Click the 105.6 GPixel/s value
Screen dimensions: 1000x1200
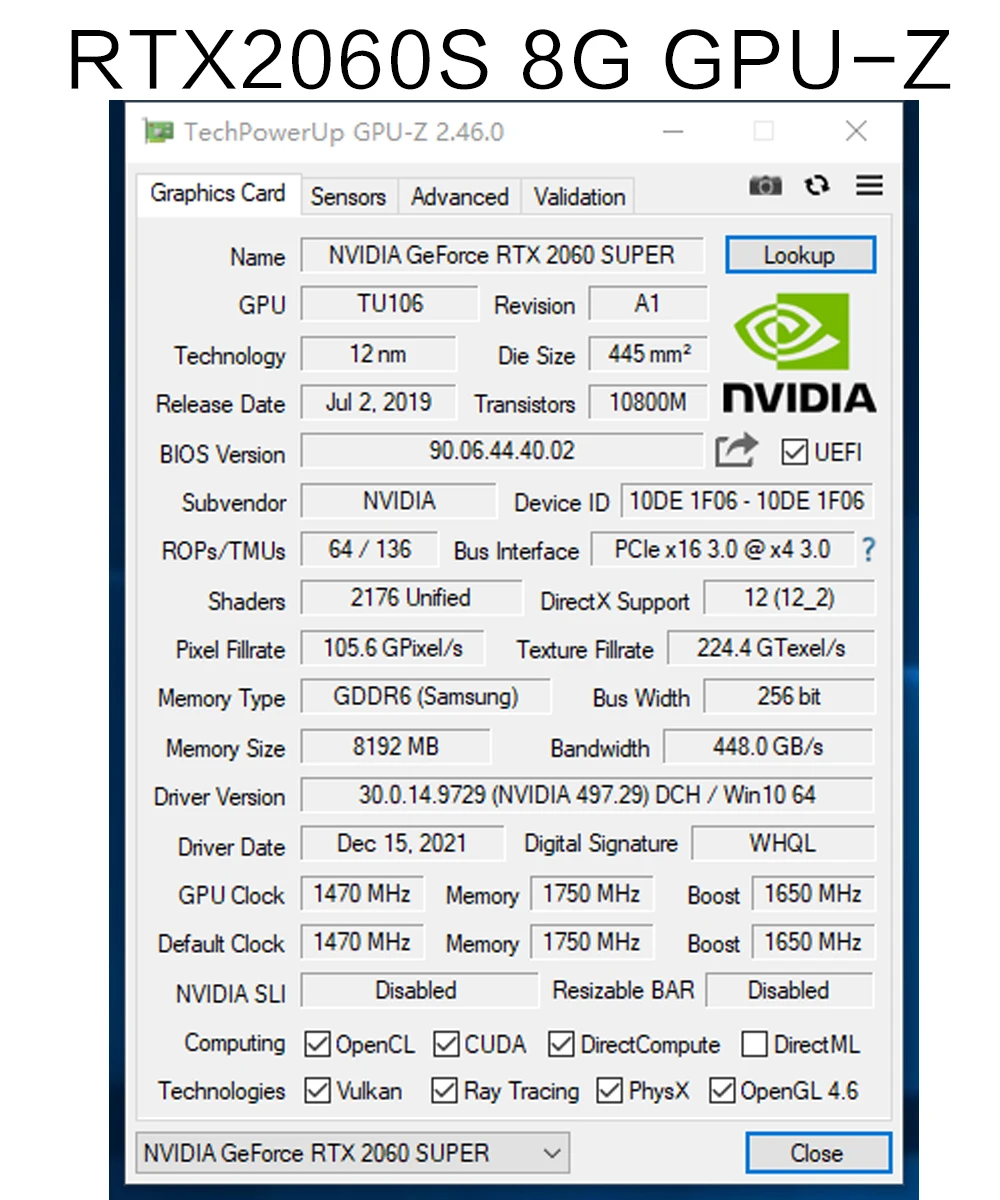click(x=392, y=648)
